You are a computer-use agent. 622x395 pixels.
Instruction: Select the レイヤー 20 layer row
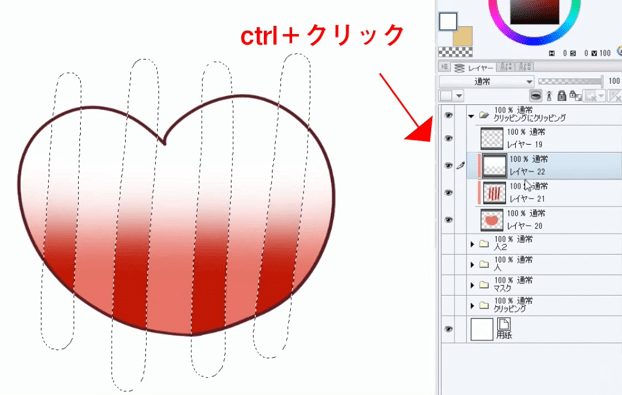click(544, 220)
